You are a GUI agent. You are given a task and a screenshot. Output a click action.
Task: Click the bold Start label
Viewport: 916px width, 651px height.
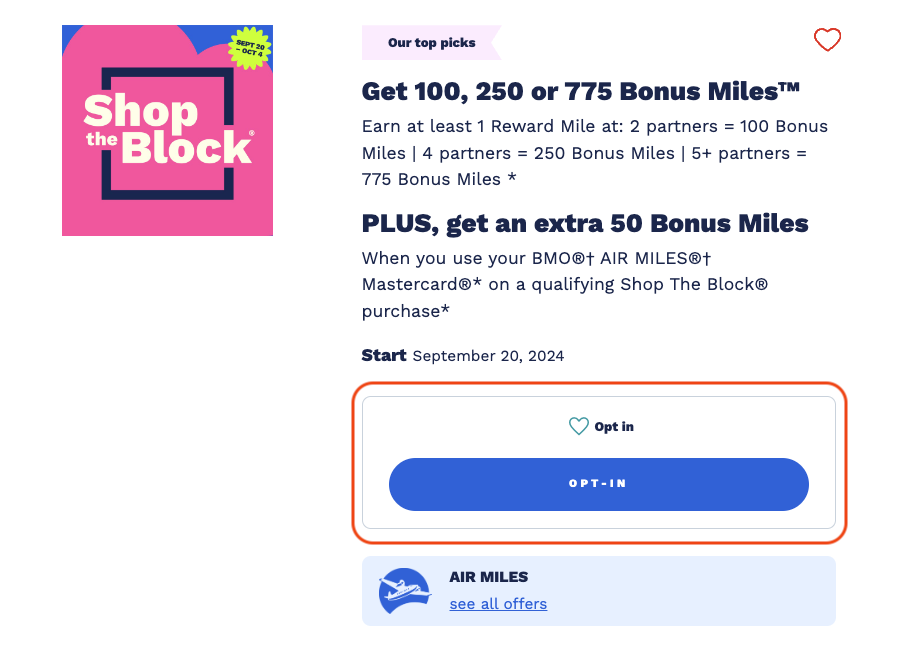pyautogui.click(x=384, y=355)
